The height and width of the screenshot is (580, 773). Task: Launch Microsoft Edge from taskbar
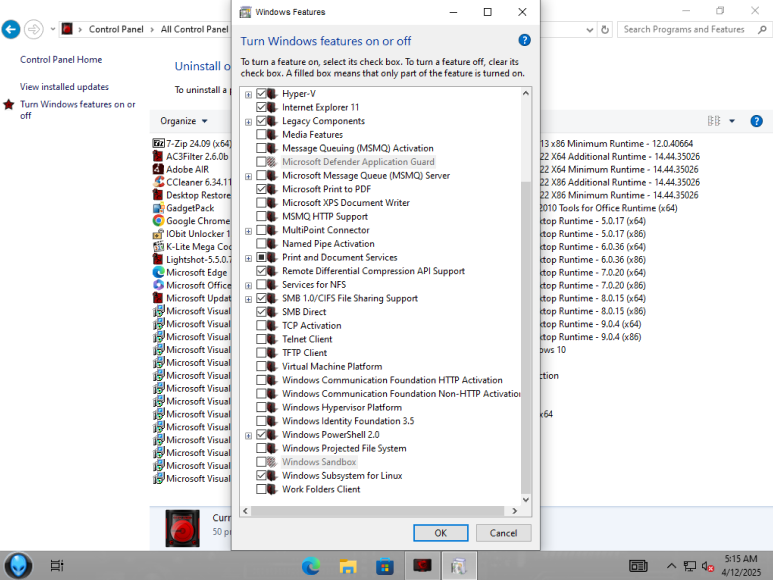(x=311, y=566)
